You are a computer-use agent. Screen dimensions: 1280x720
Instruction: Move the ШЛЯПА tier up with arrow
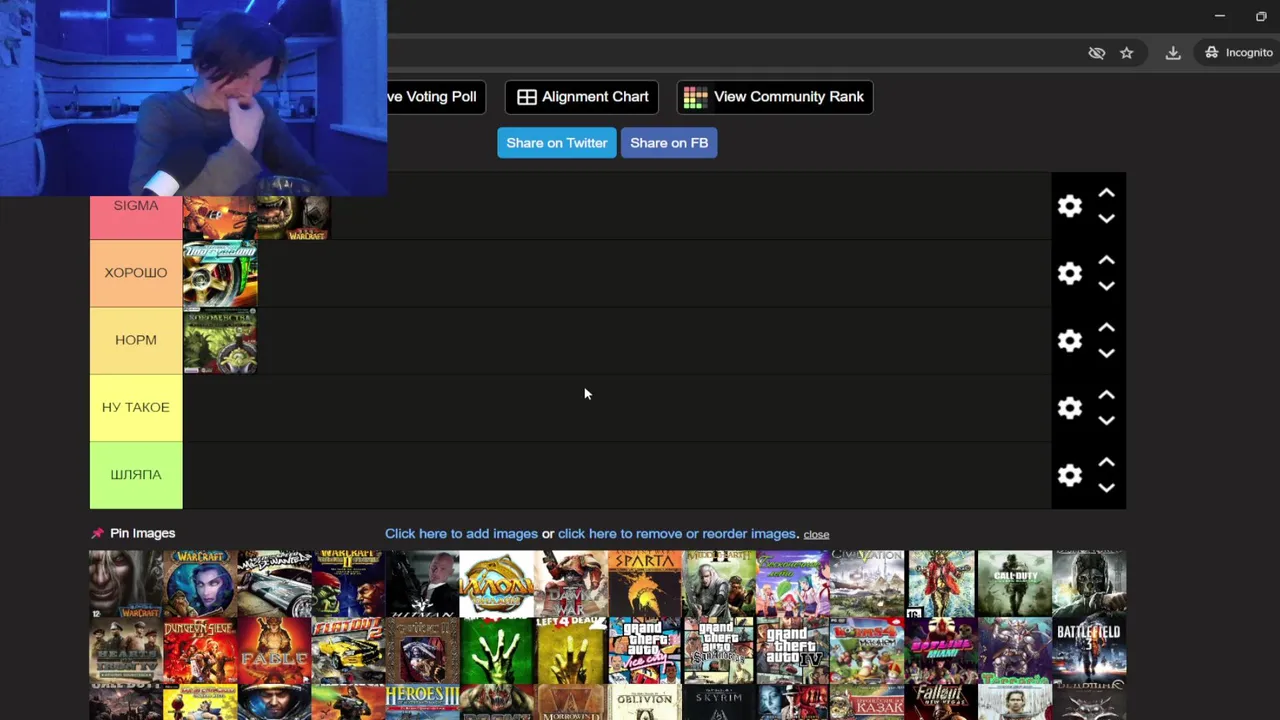click(1106, 462)
